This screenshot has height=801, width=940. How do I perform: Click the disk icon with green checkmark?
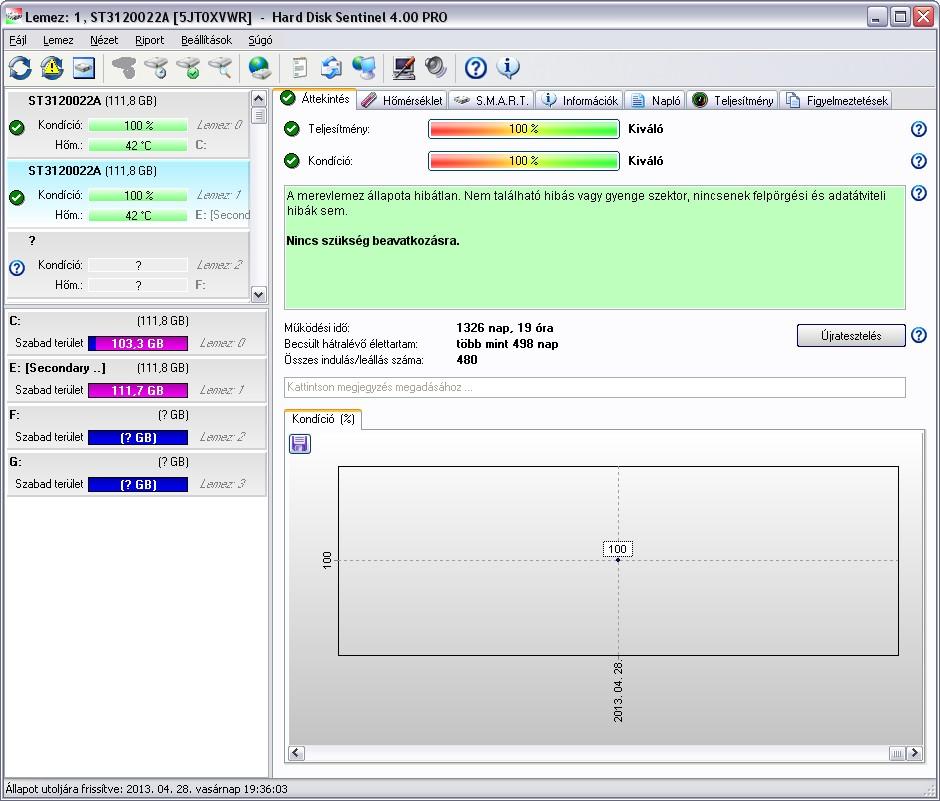pos(188,68)
